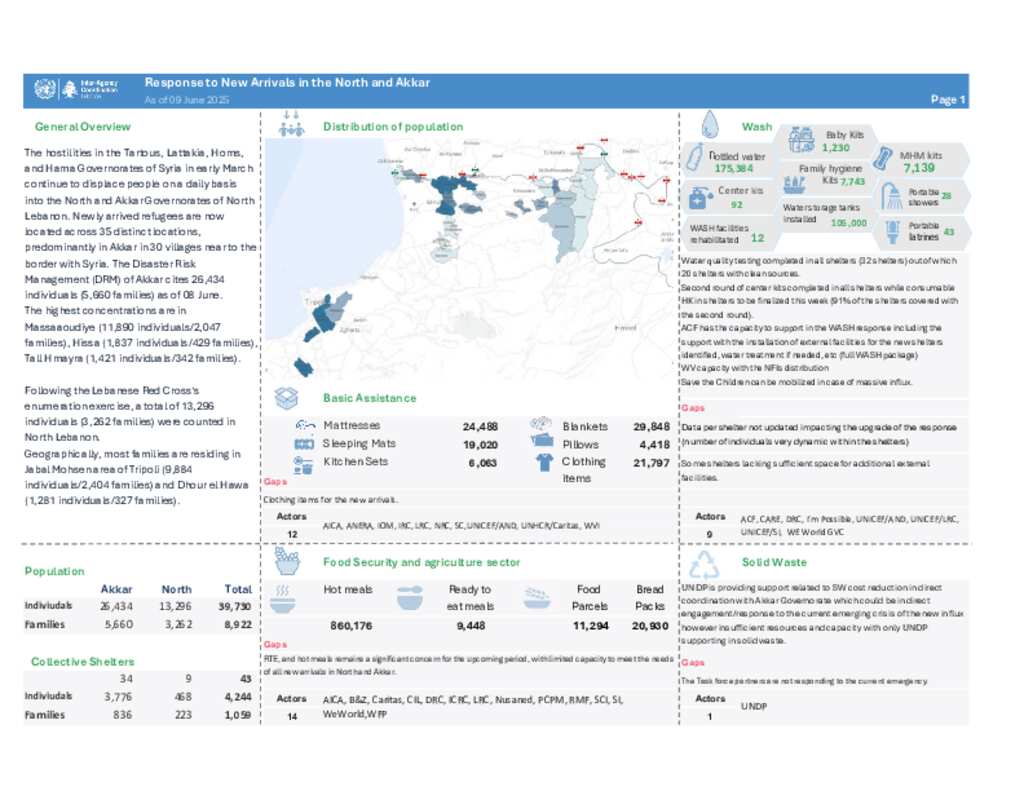Click the UN emblem logo in header
The width and height of the screenshot is (1024, 791).
point(42,90)
